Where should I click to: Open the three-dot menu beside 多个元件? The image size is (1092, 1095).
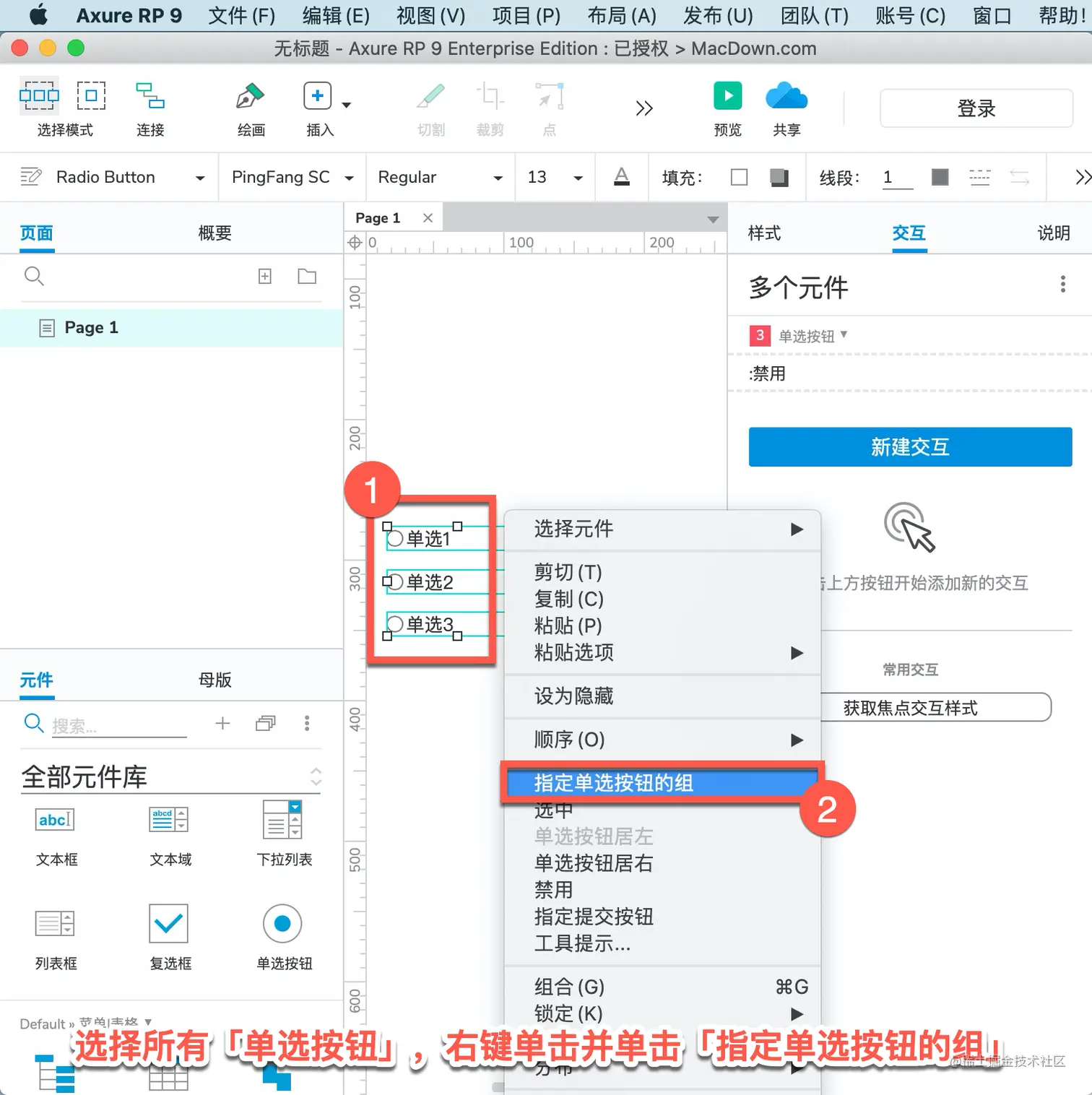1062,284
